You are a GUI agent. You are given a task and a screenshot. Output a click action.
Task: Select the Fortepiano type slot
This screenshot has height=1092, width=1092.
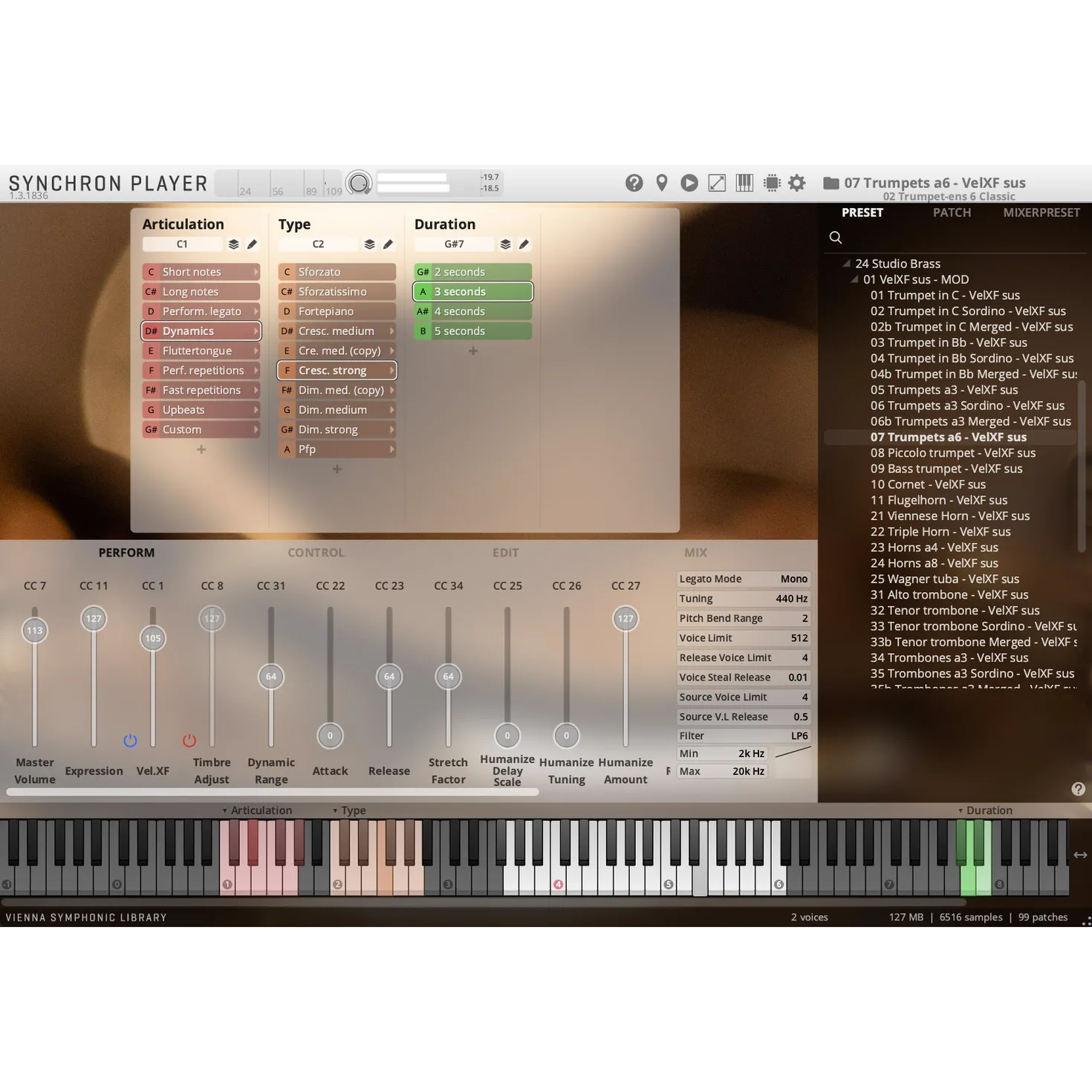[337, 311]
